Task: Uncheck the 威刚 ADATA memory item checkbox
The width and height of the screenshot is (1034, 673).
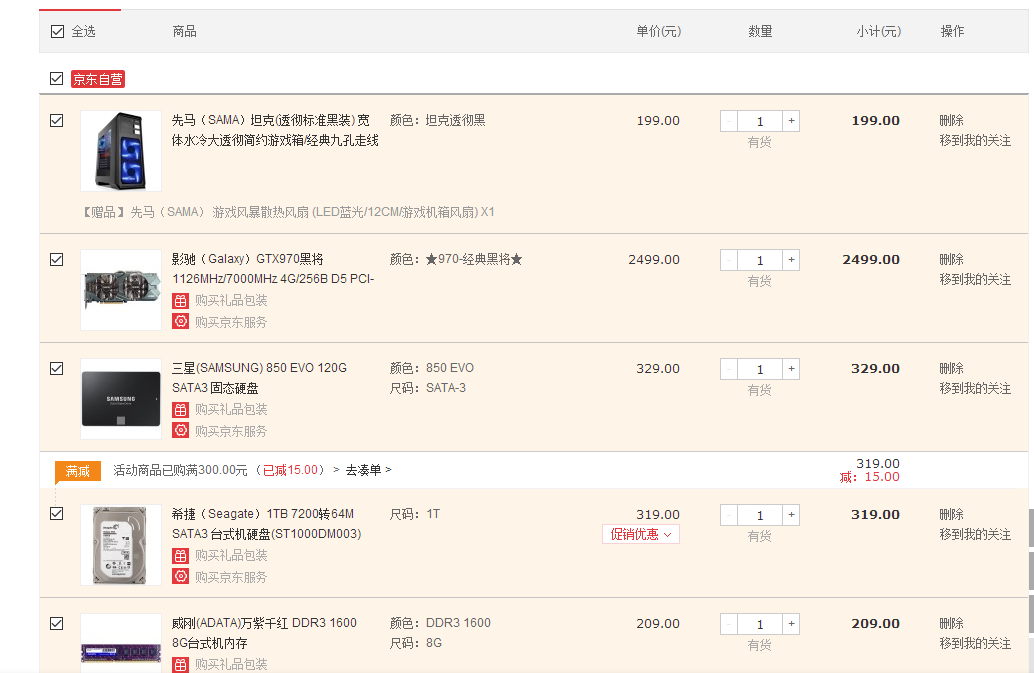Action: [57, 624]
